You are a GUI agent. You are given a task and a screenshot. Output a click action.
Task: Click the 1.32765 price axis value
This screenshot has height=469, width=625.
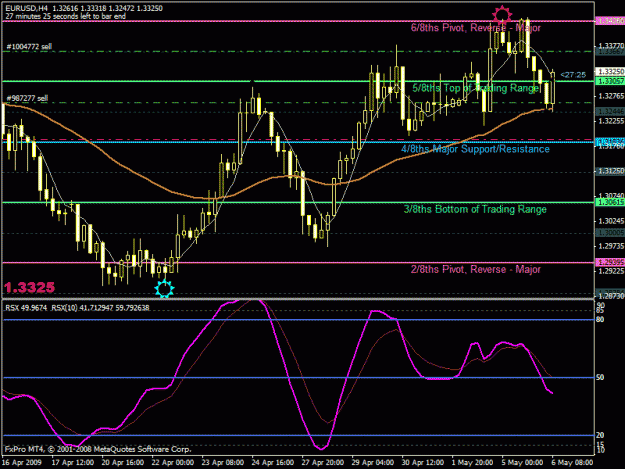pos(611,96)
